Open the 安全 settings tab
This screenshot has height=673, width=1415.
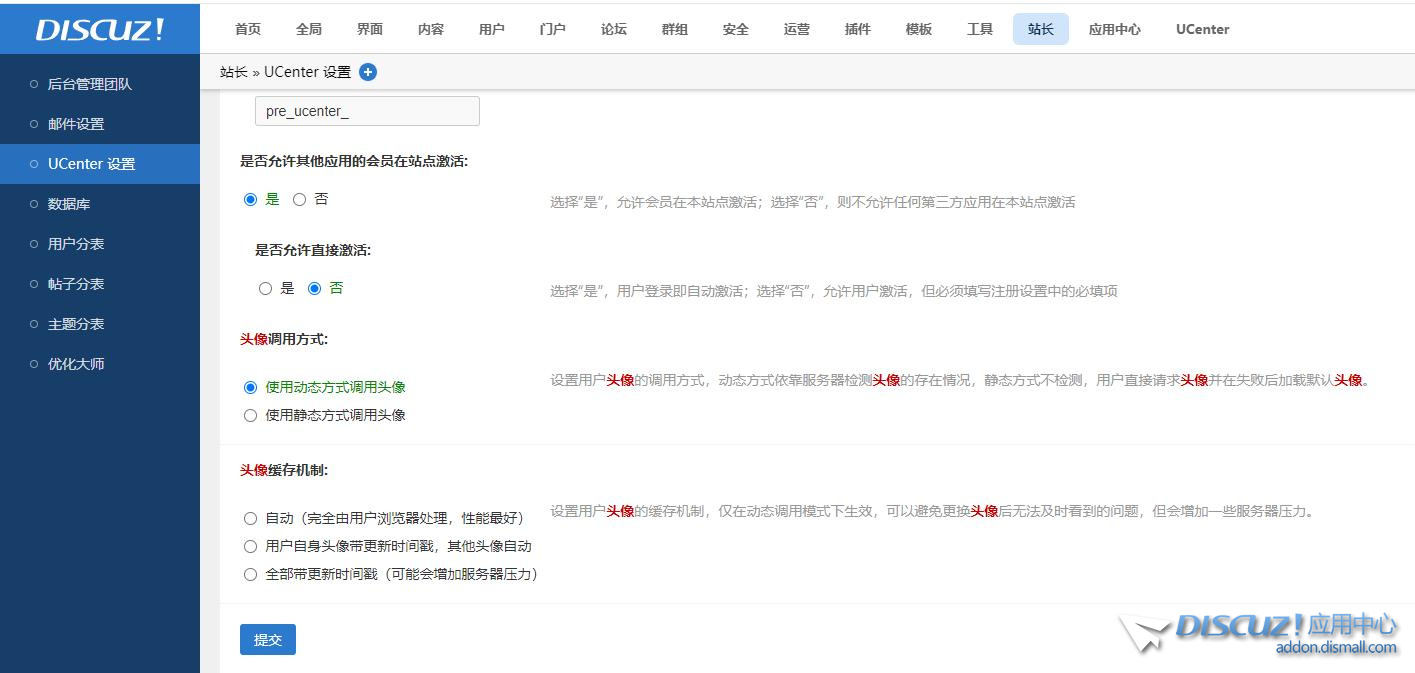(735, 29)
